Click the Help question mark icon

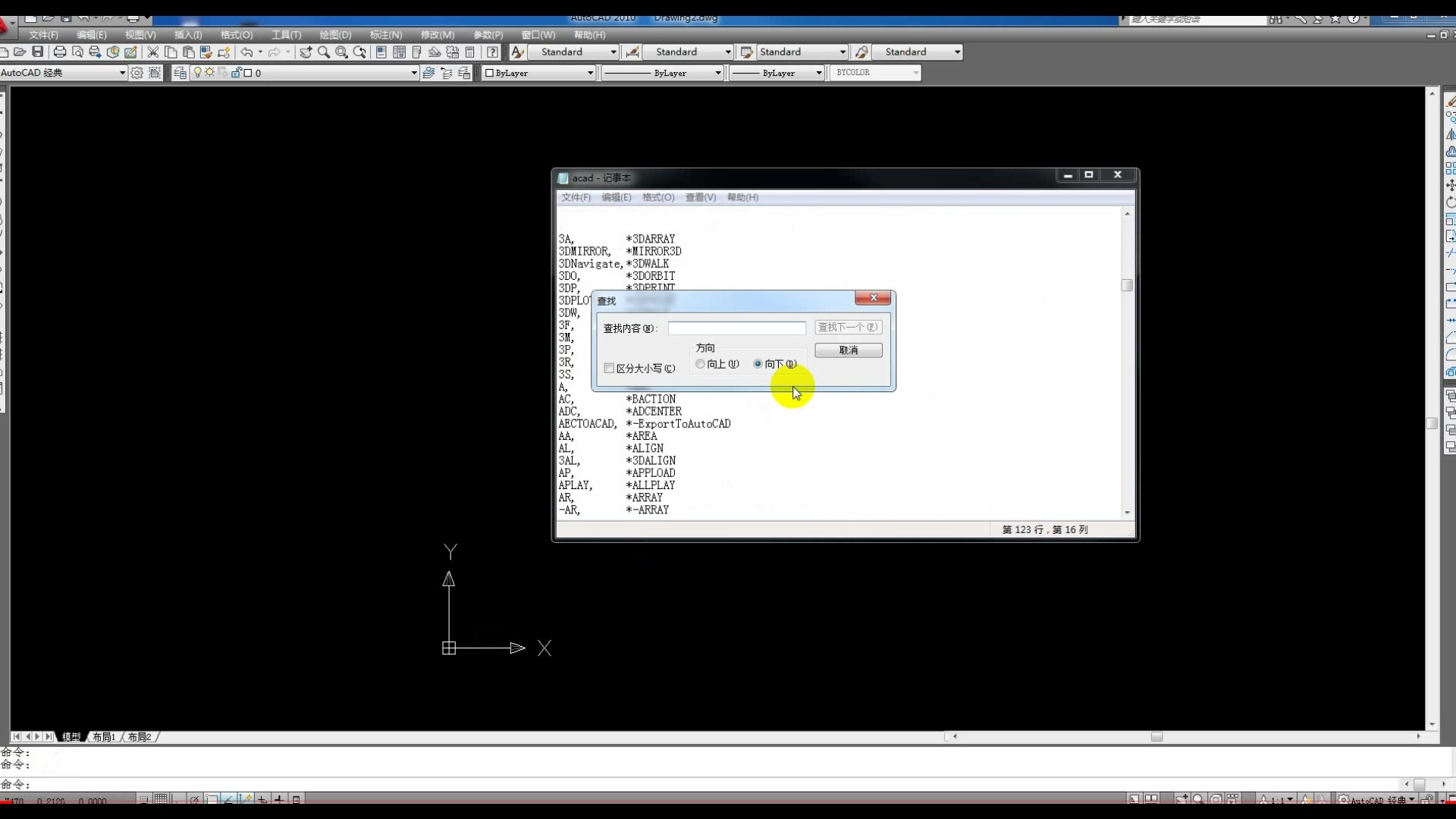point(493,52)
